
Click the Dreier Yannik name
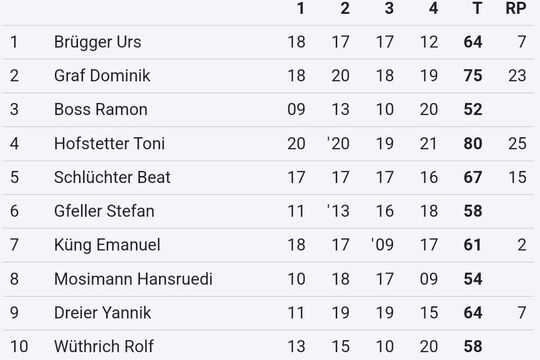(102, 313)
